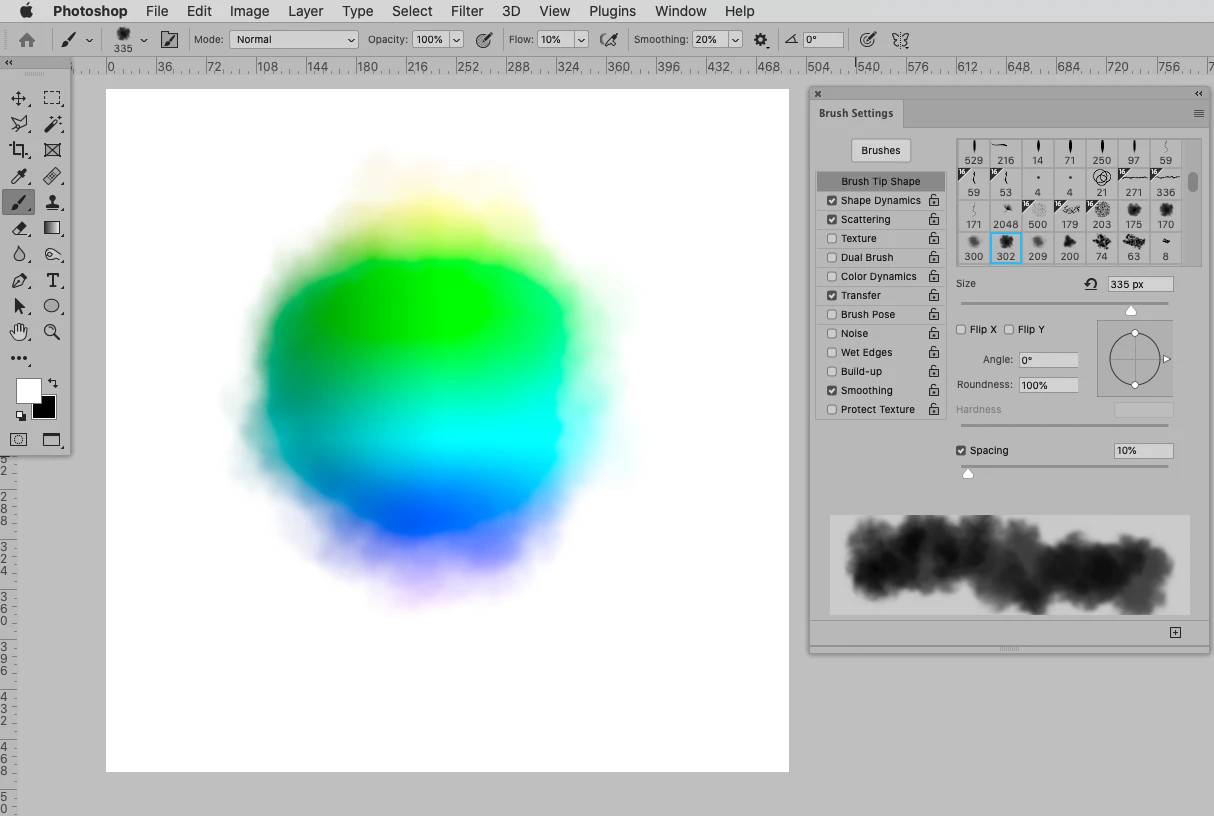Toggle pressure for size icon
This screenshot has height=816, width=1214.
[868, 40]
